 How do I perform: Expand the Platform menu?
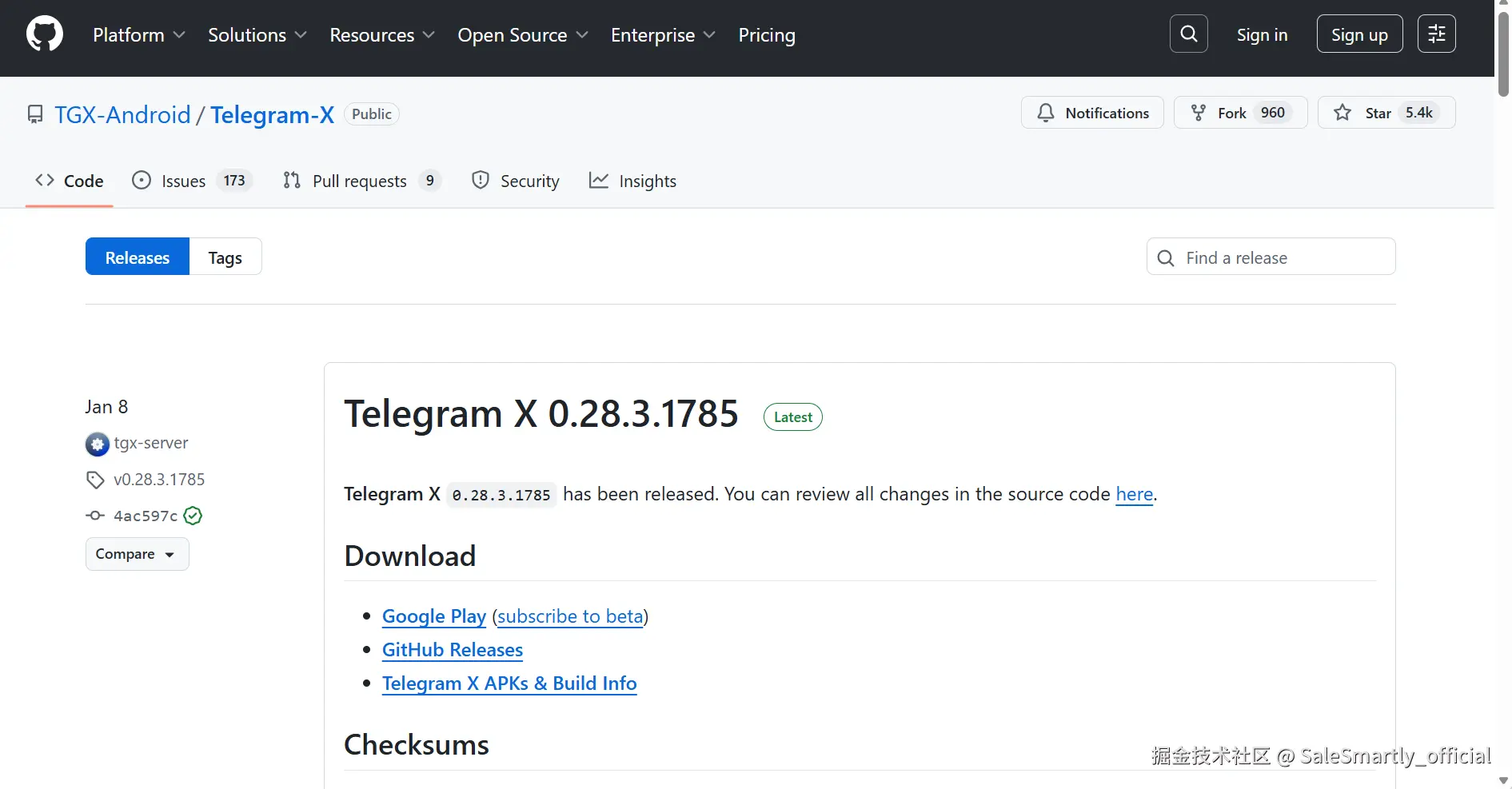(x=139, y=35)
